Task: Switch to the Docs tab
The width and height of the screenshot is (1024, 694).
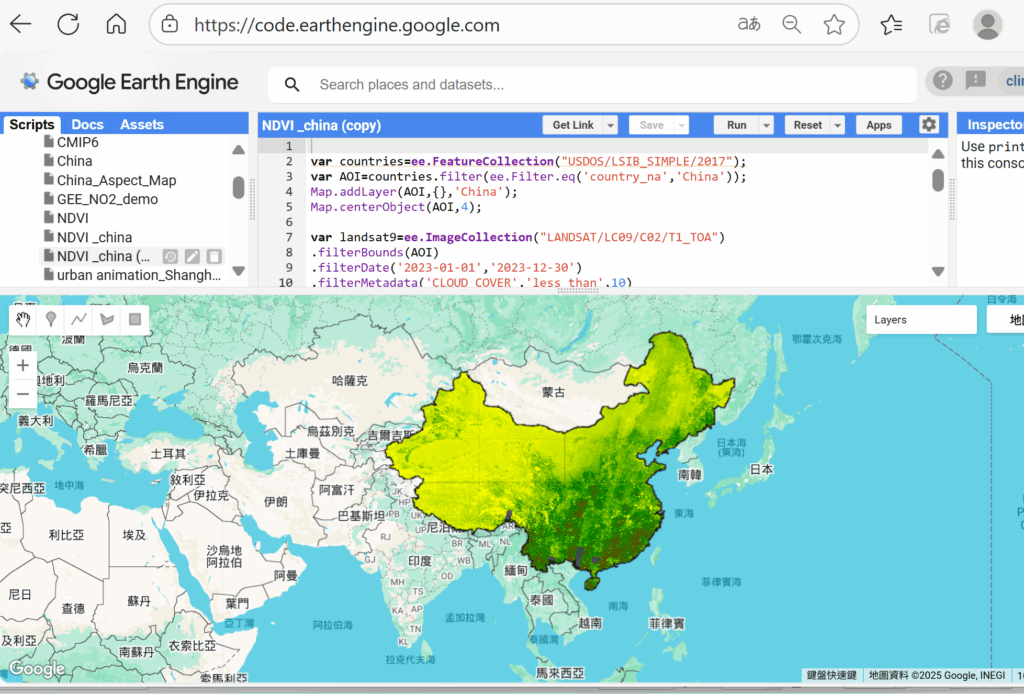Action: coord(87,125)
